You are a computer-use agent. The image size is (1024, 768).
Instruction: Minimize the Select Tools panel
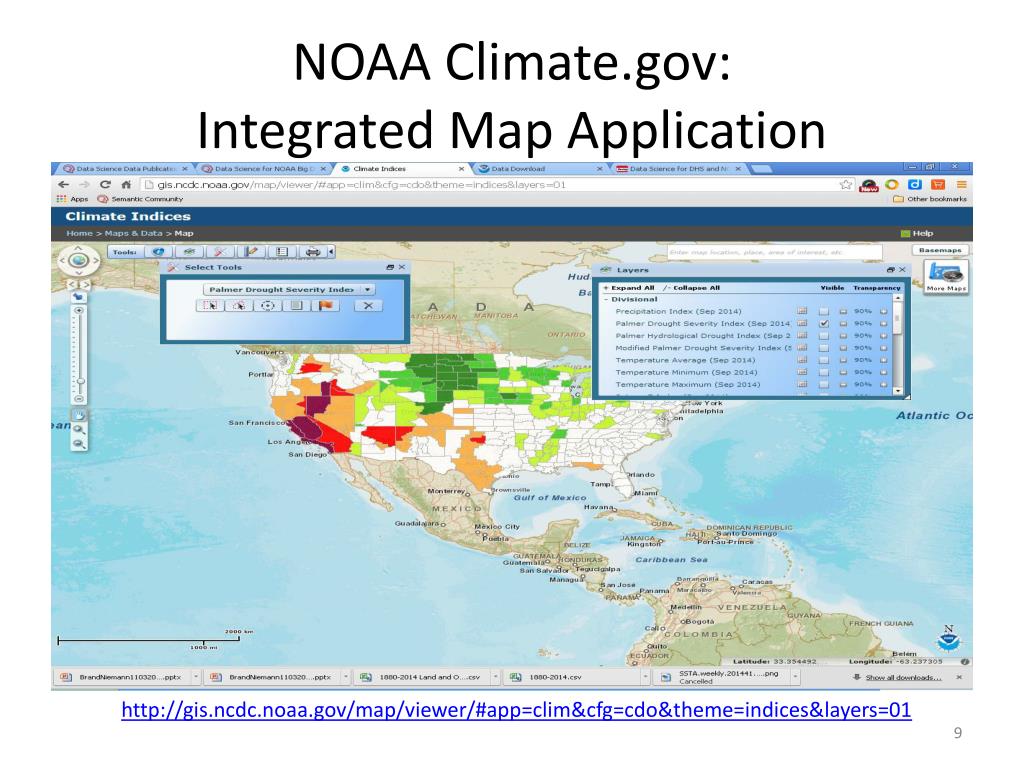[x=390, y=267]
